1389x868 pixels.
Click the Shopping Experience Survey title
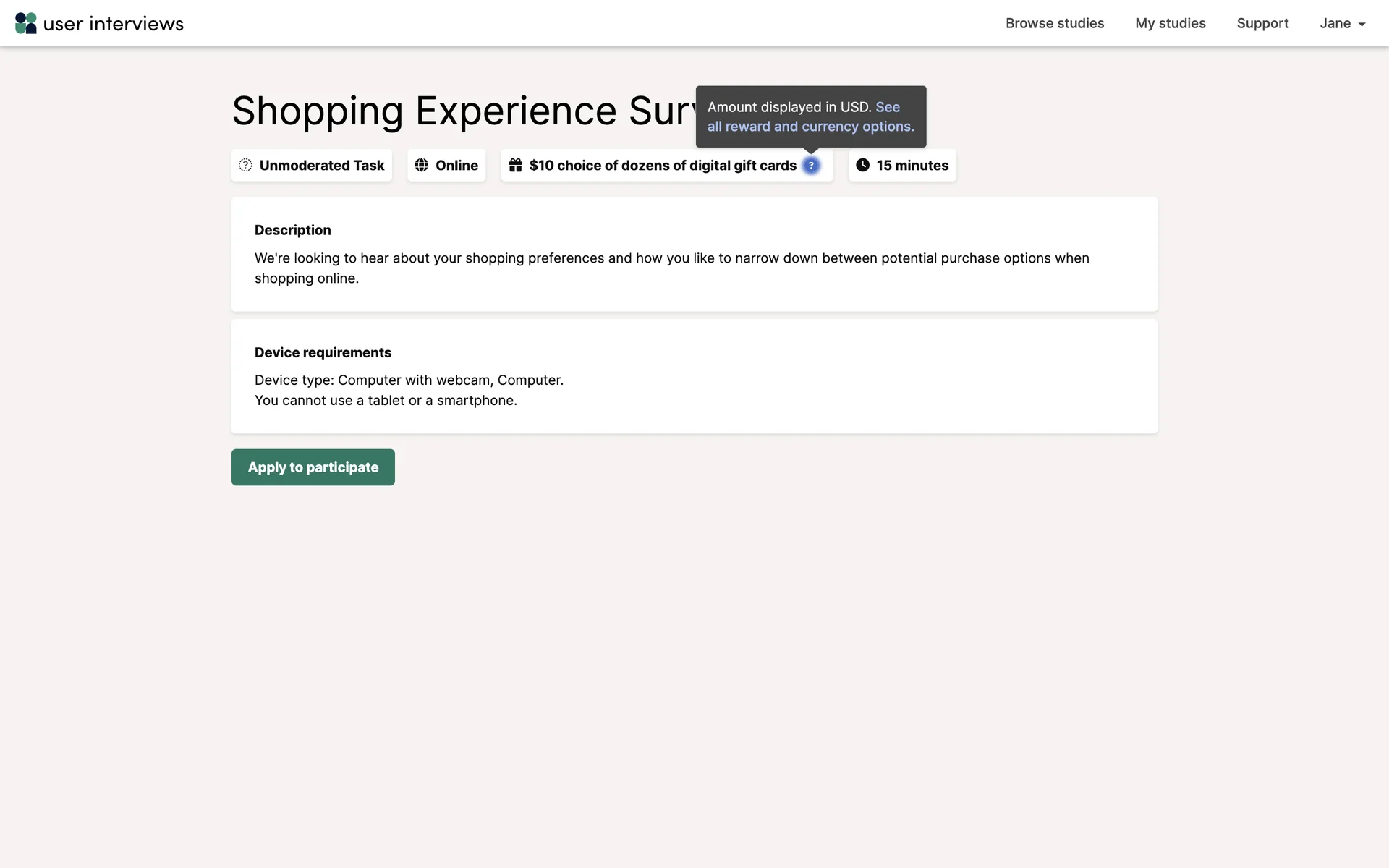click(463, 111)
